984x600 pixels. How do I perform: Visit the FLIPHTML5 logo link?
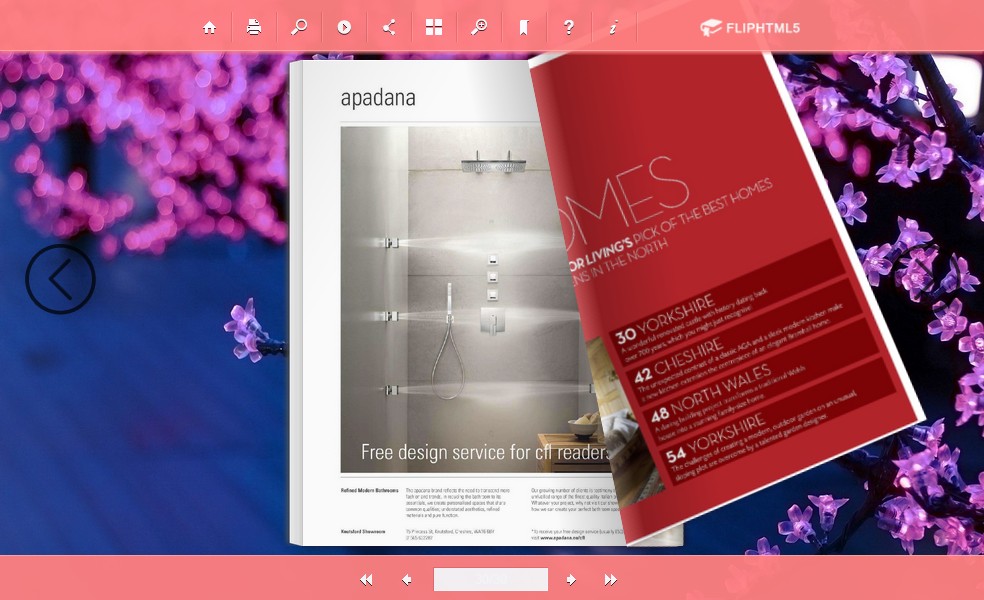(750, 28)
